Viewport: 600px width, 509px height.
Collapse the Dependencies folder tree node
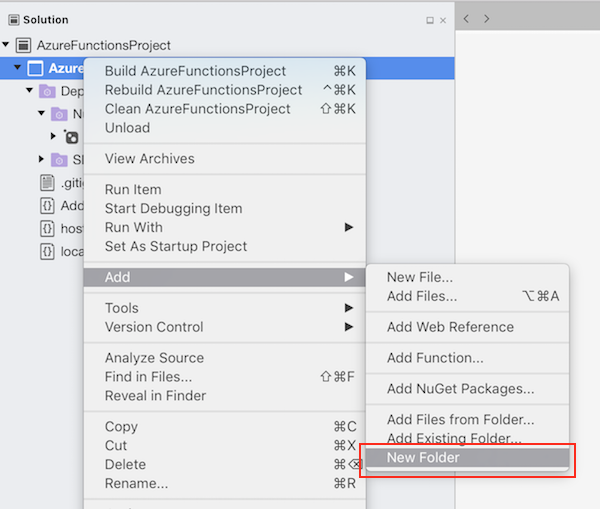click(x=29, y=91)
